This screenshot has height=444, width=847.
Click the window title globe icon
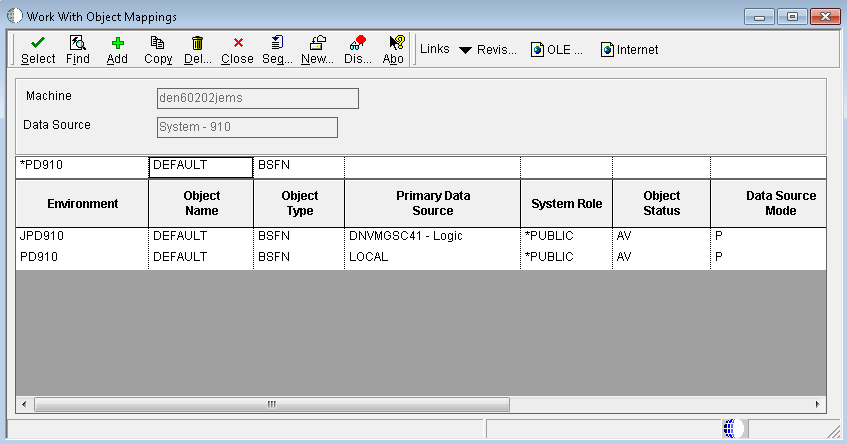15,16
